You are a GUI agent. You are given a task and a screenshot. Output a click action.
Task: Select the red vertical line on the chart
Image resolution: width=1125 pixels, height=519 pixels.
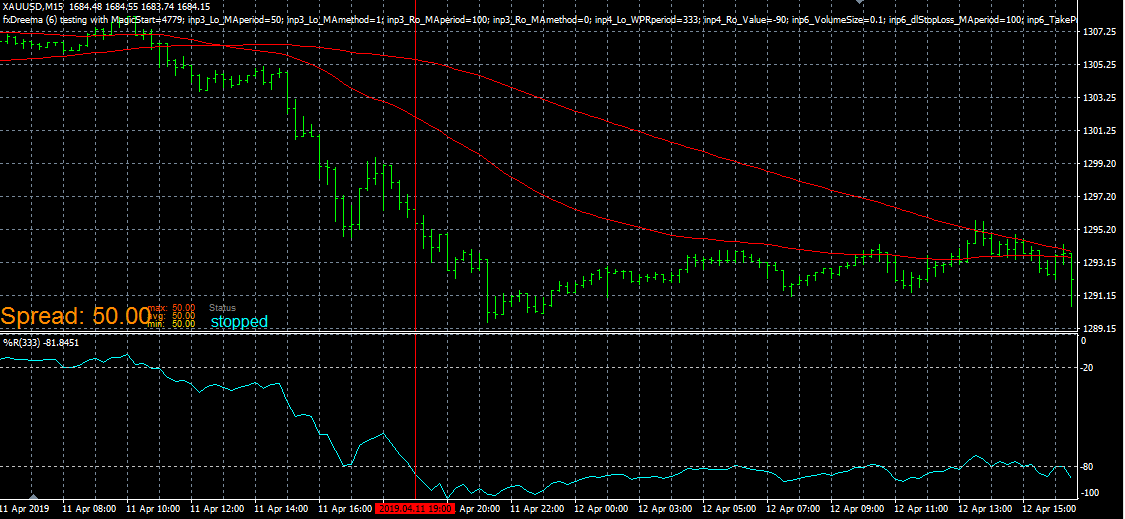(x=415, y=251)
